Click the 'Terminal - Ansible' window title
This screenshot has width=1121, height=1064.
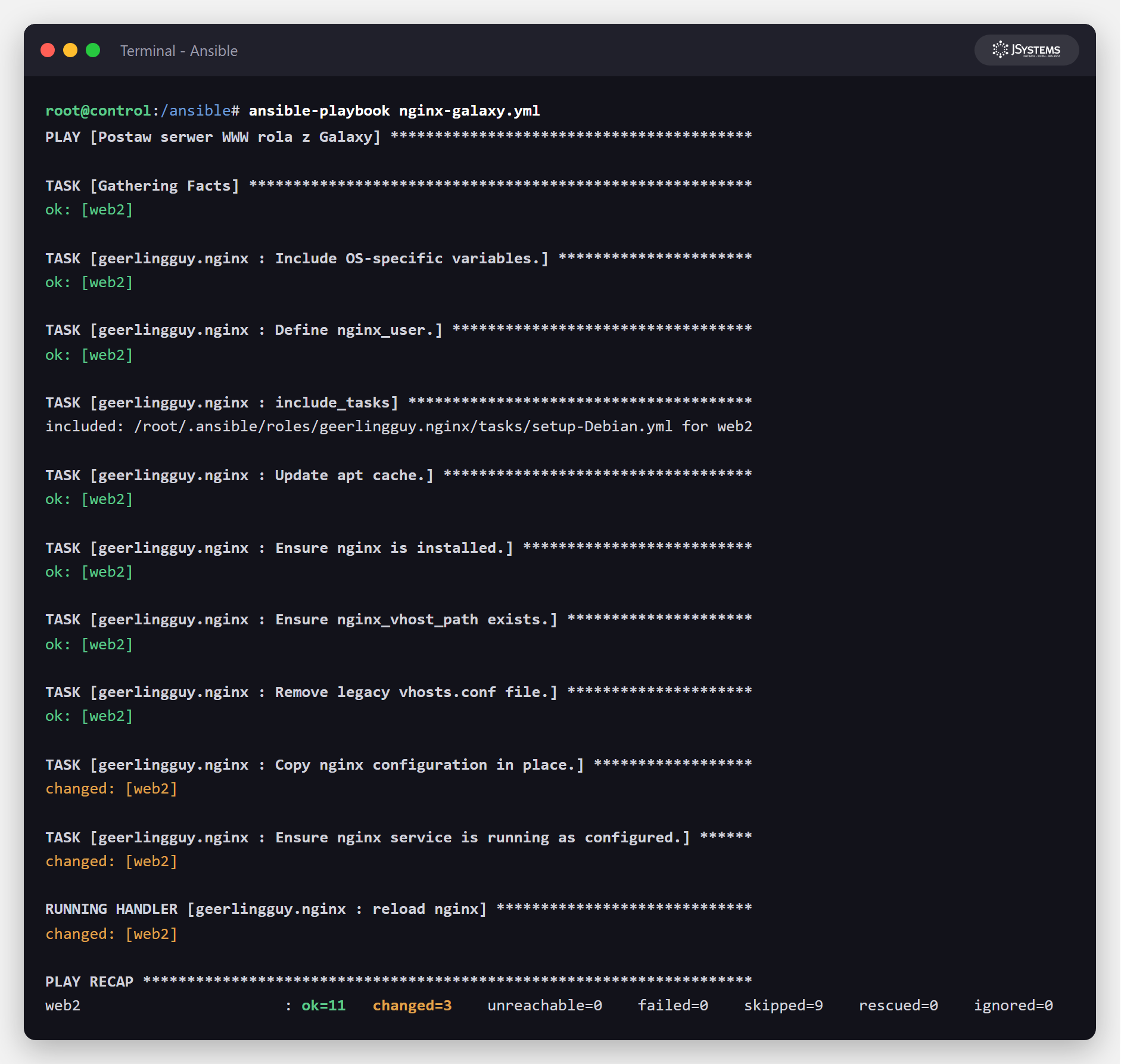179,51
